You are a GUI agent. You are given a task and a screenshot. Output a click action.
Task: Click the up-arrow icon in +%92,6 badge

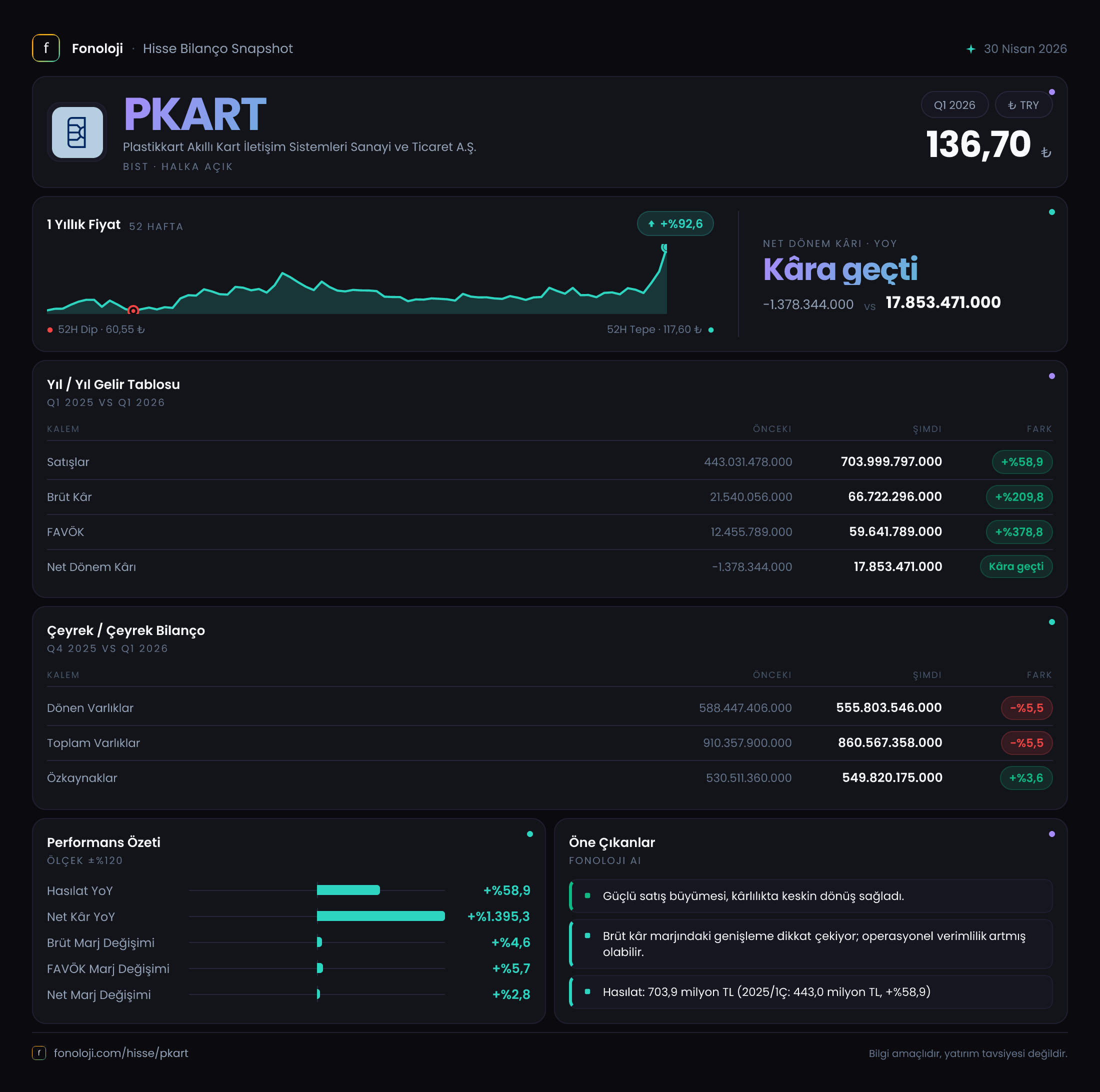[x=651, y=224]
